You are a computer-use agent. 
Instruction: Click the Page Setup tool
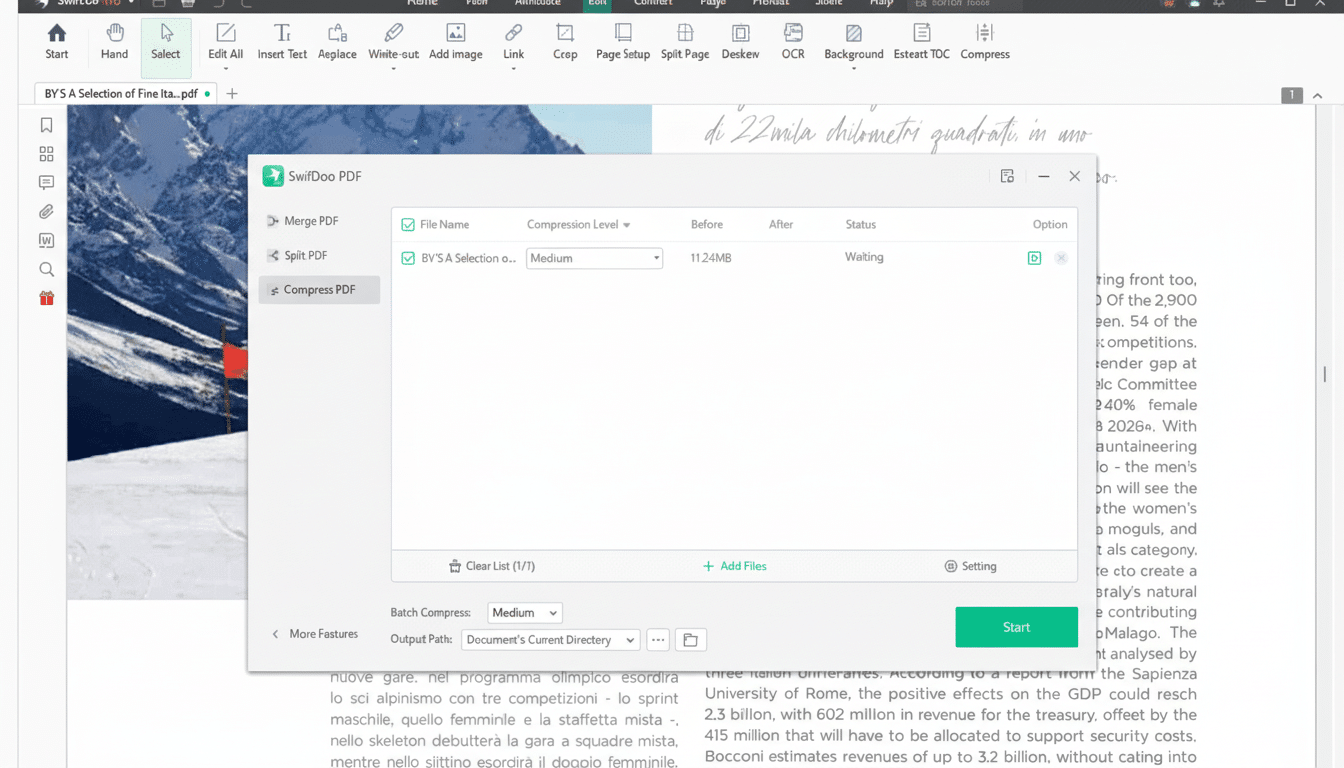622,43
